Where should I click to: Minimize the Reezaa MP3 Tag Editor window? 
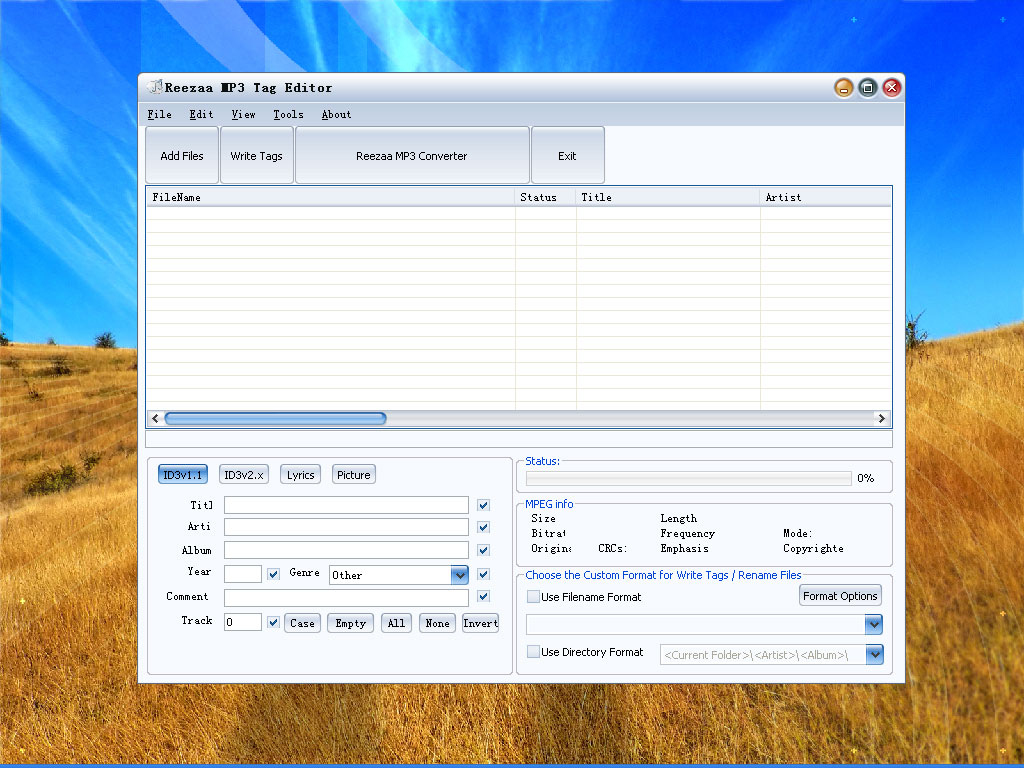tap(844, 88)
